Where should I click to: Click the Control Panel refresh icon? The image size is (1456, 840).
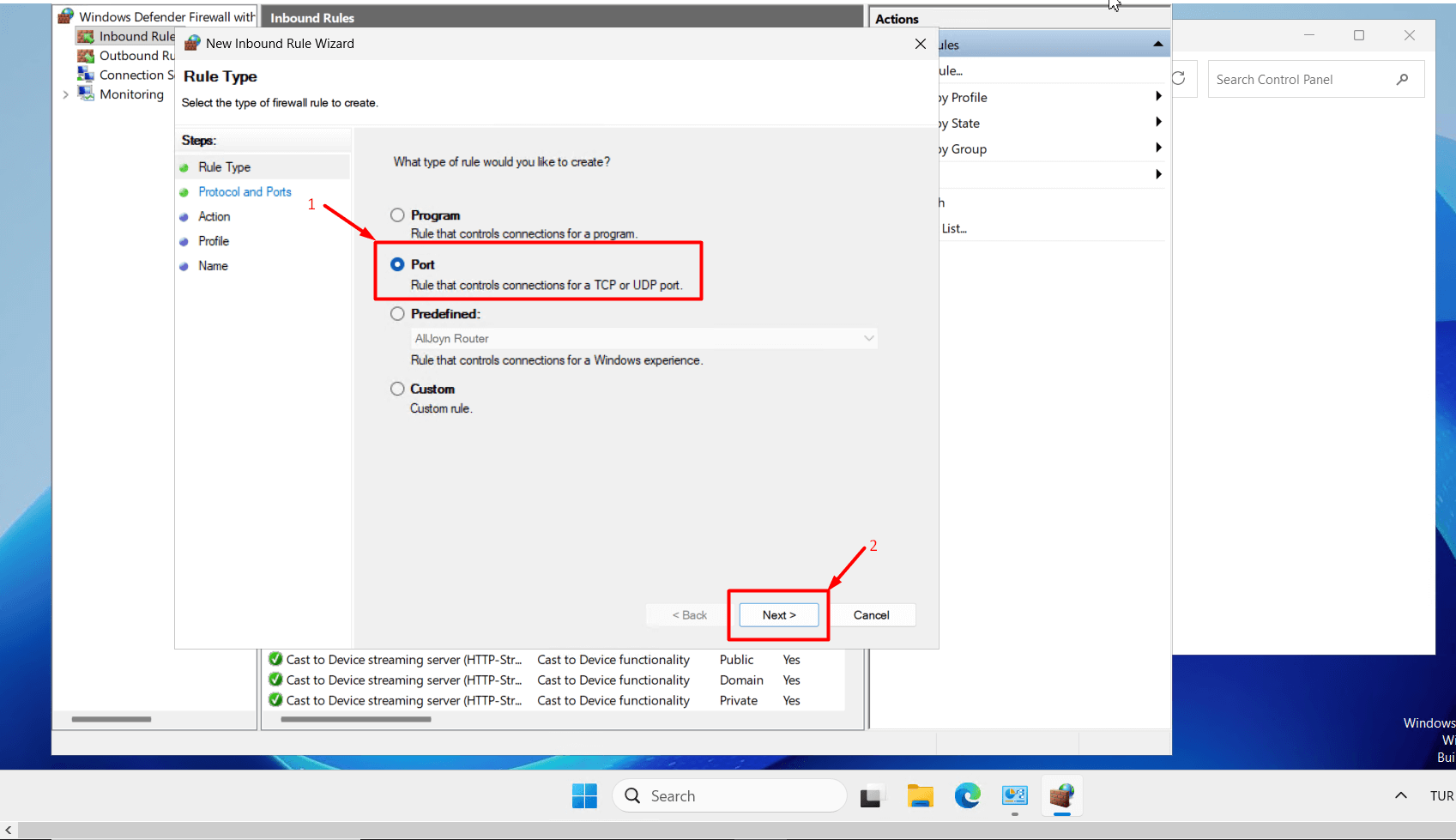click(x=1179, y=78)
